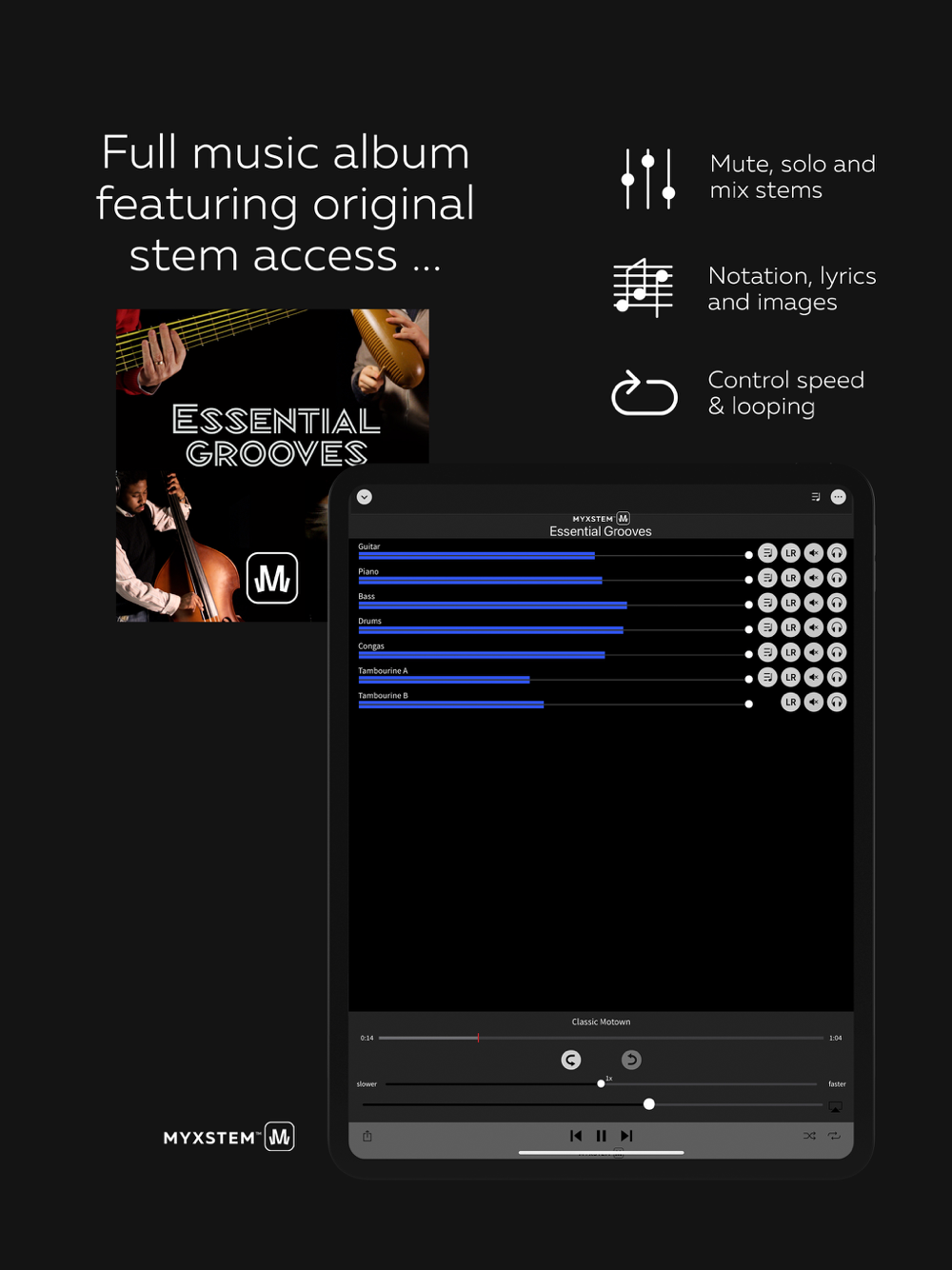Adjust the Piano volume slider knob

(749, 580)
